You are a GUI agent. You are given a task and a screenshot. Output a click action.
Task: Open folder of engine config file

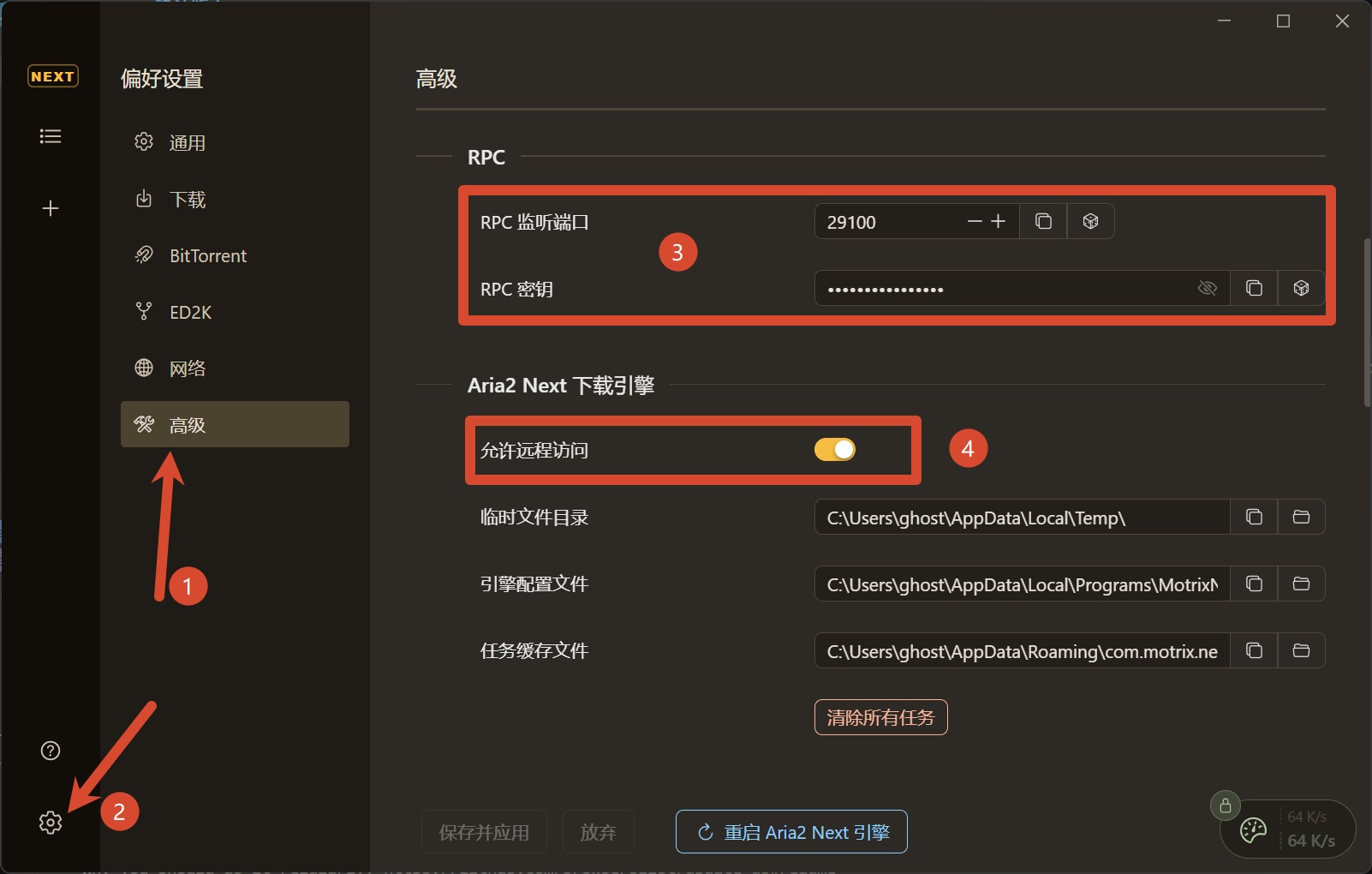coord(1301,584)
